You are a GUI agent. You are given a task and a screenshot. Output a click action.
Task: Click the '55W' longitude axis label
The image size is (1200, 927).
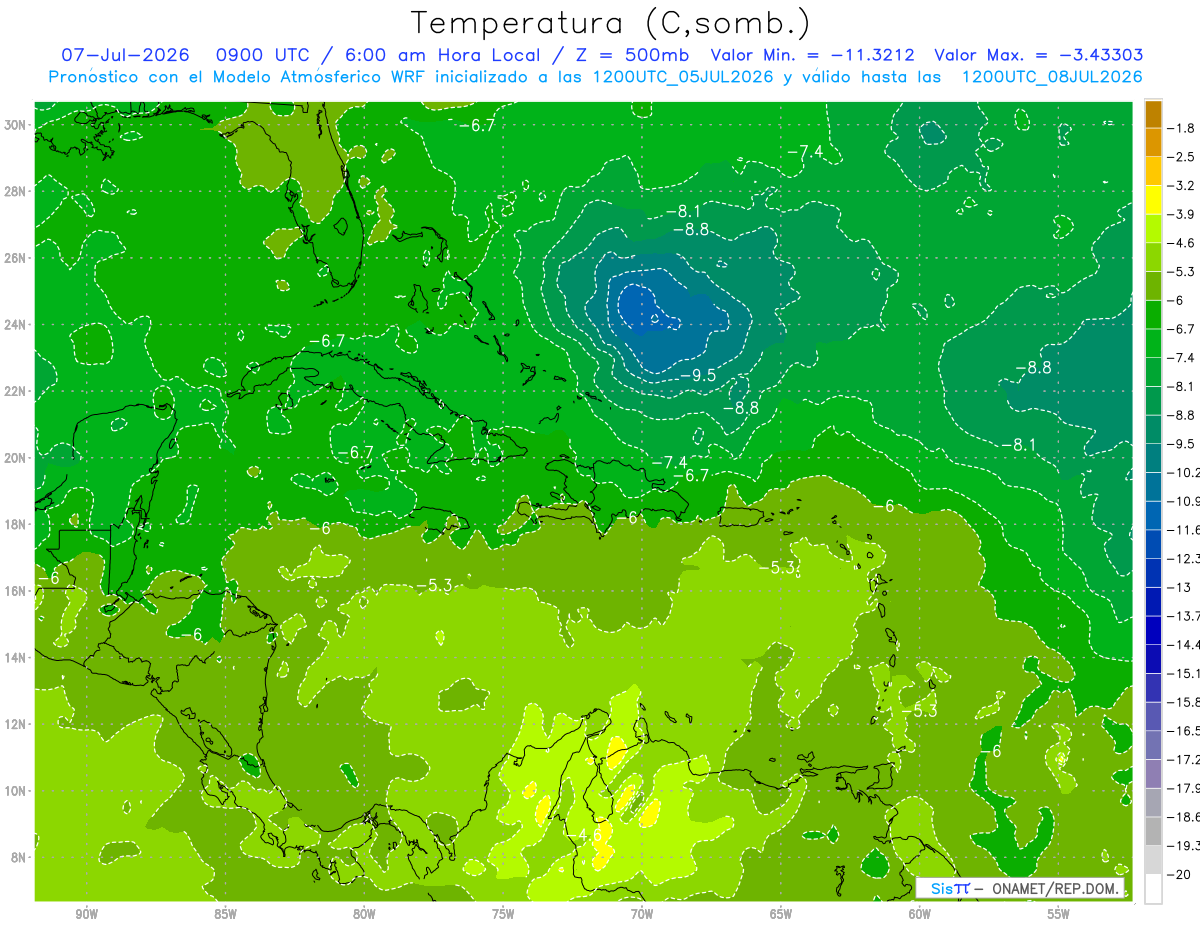1059,914
